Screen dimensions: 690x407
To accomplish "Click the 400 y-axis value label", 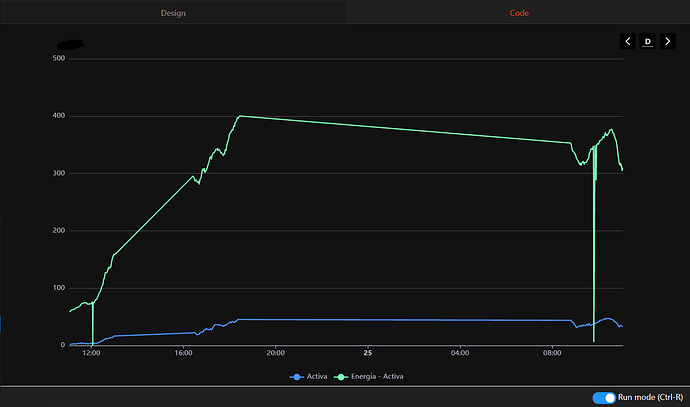I will 58,116.
